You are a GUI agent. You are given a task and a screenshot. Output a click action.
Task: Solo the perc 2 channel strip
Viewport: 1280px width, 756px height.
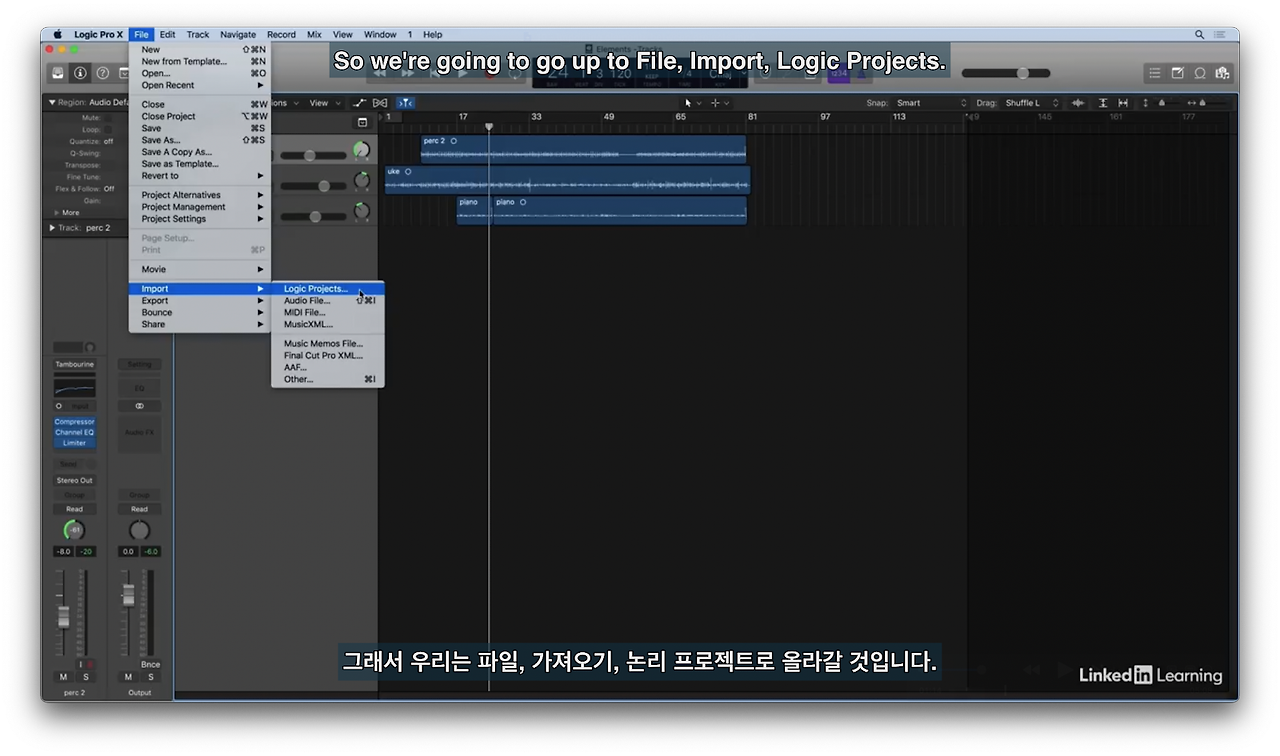point(85,677)
